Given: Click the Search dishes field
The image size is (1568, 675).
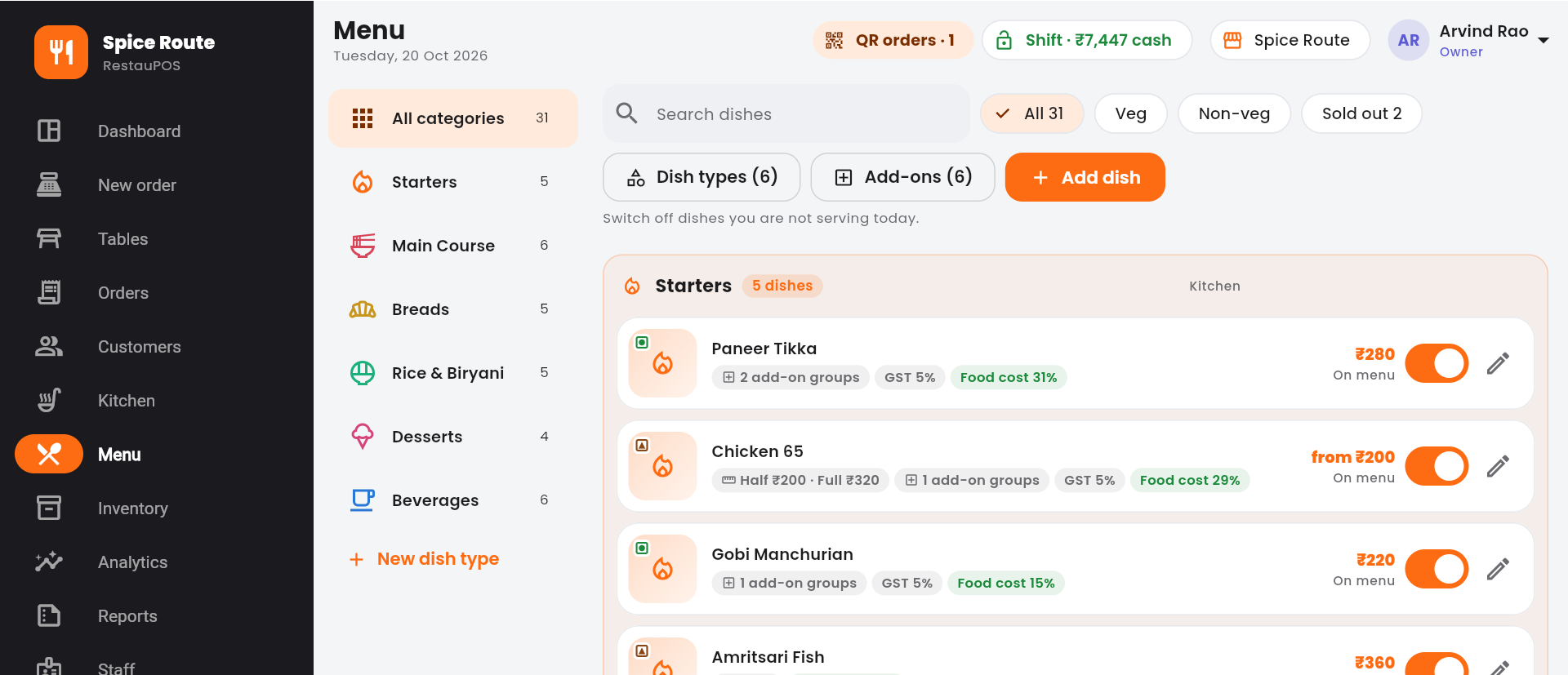Looking at the screenshot, I should pyautogui.click(x=786, y=113).
